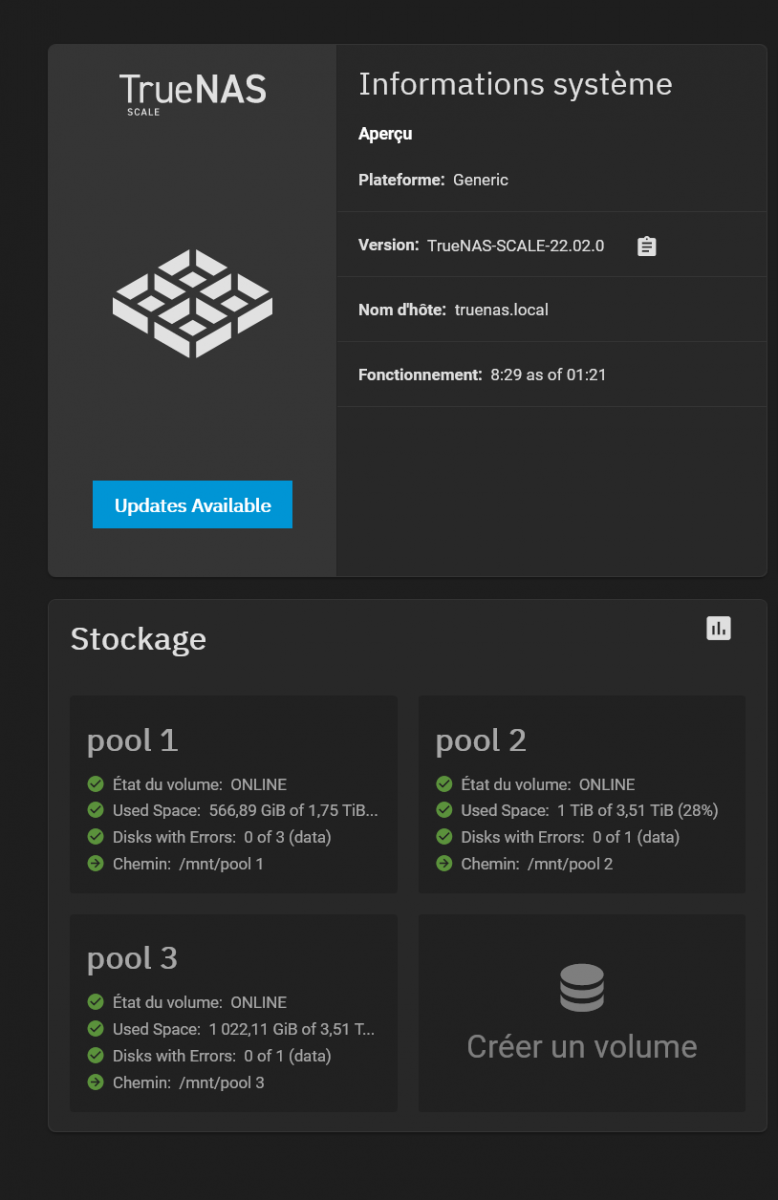
Task: Click pool 1 ONLINE status check icon
Action: coord(96,784)
